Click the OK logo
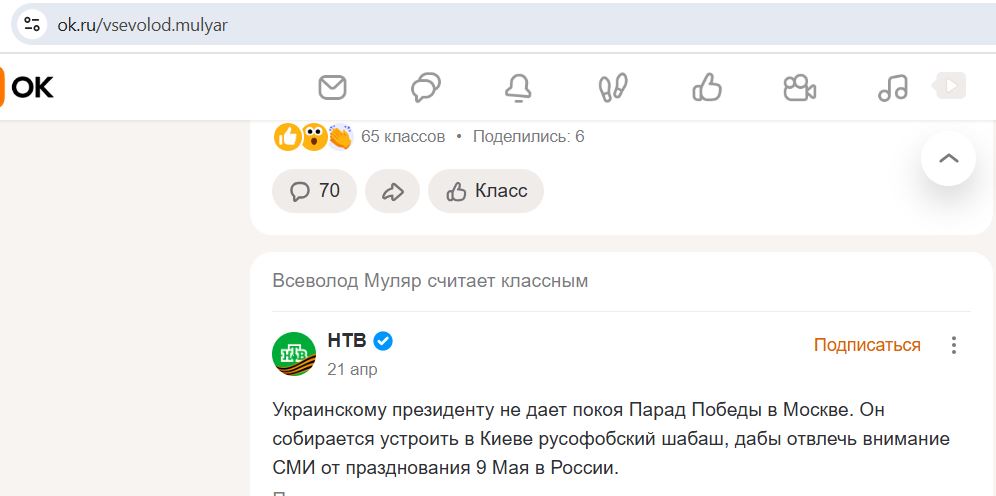996x496 pixels. tap(27, 87)
